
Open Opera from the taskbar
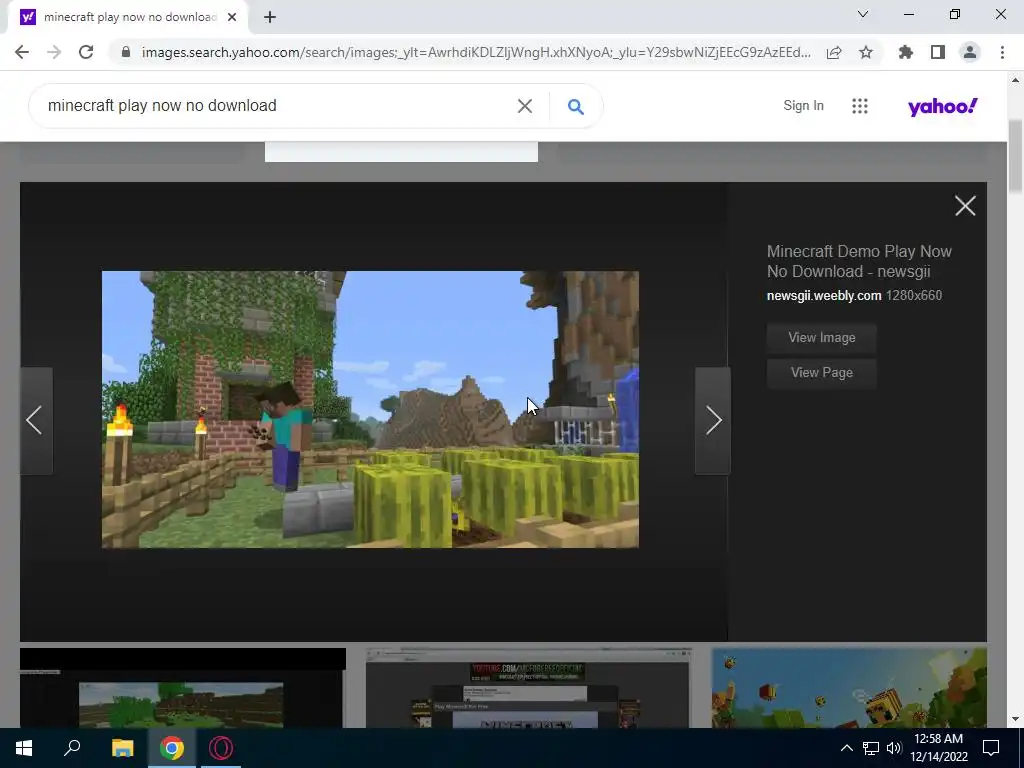pyautogui.click(x=221, y=748)
